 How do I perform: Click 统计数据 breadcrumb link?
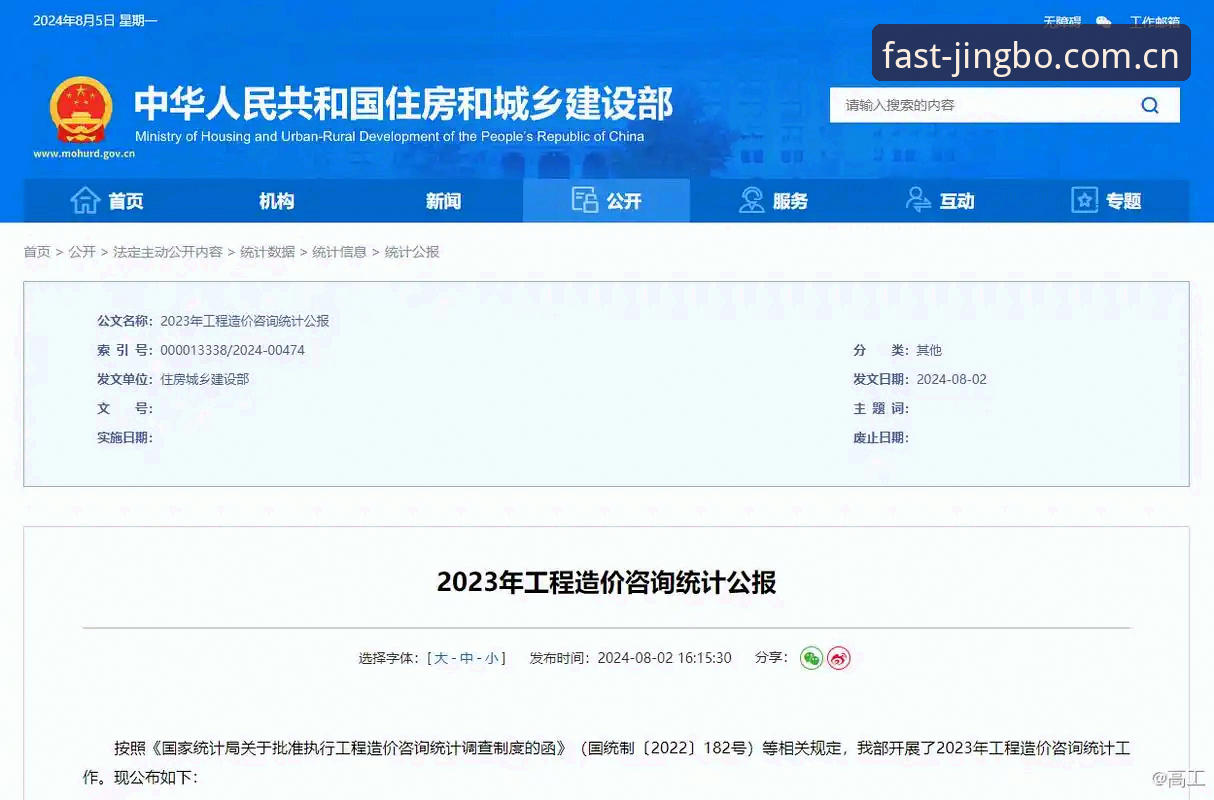point(268,252)
